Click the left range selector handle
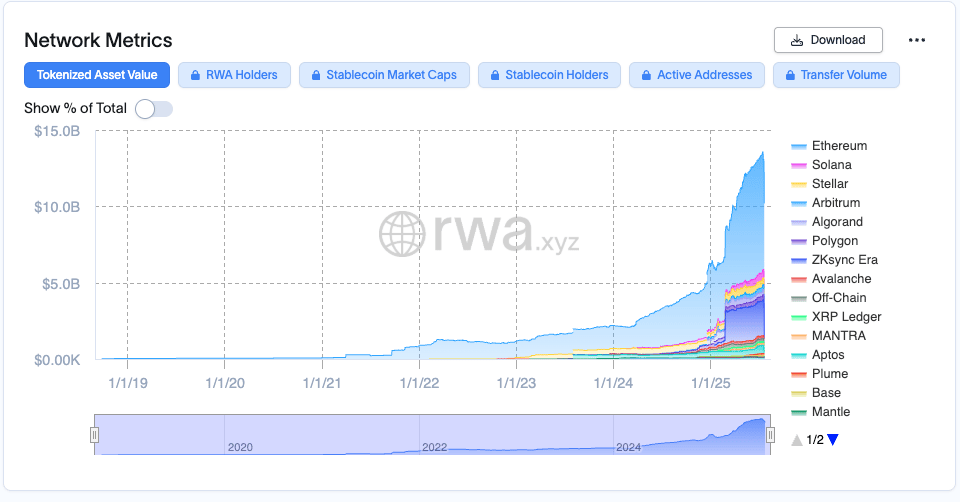 pos(94,435)
